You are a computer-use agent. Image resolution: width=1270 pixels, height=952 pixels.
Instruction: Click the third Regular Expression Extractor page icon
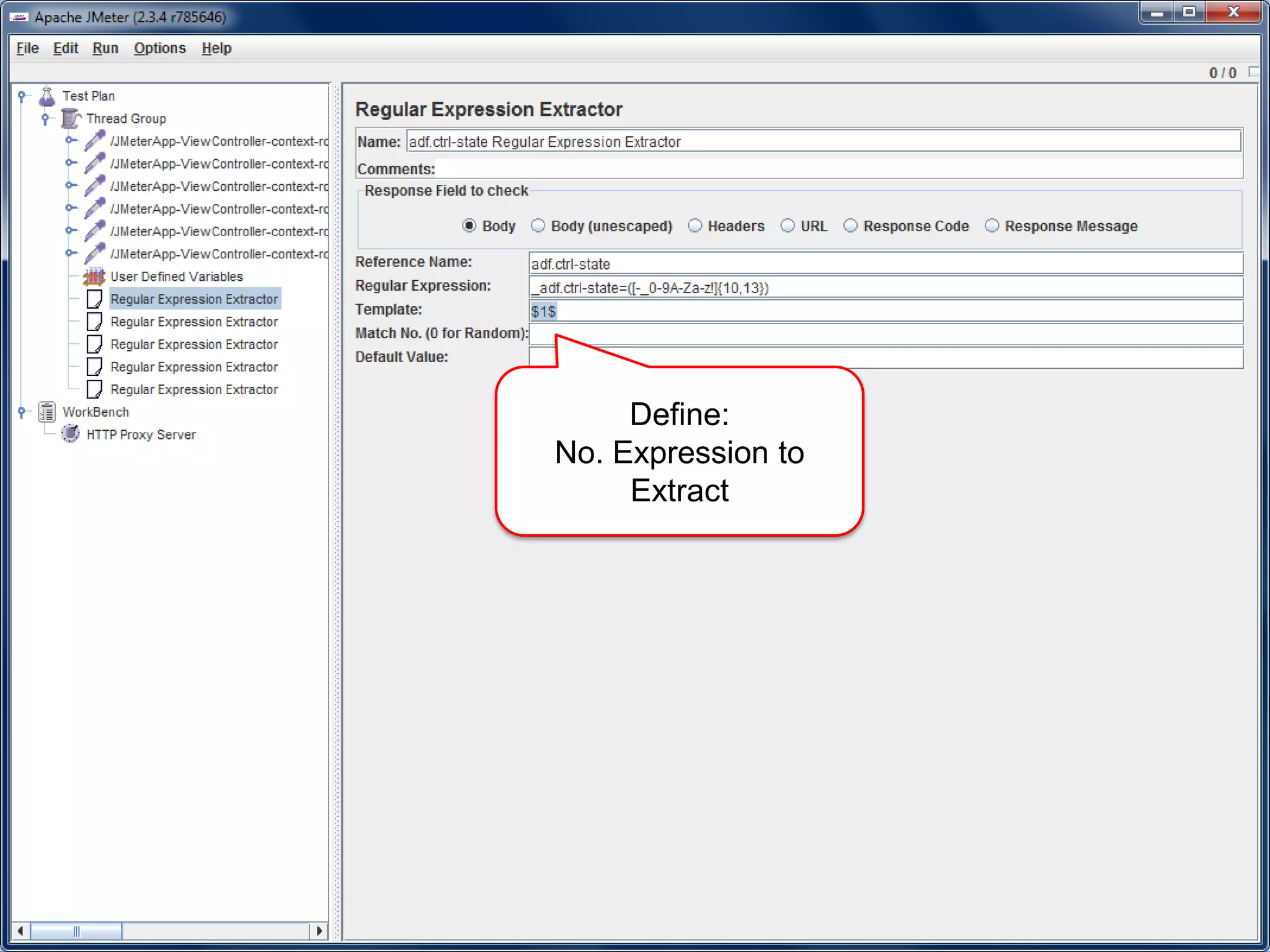click(x=94, y=344)
